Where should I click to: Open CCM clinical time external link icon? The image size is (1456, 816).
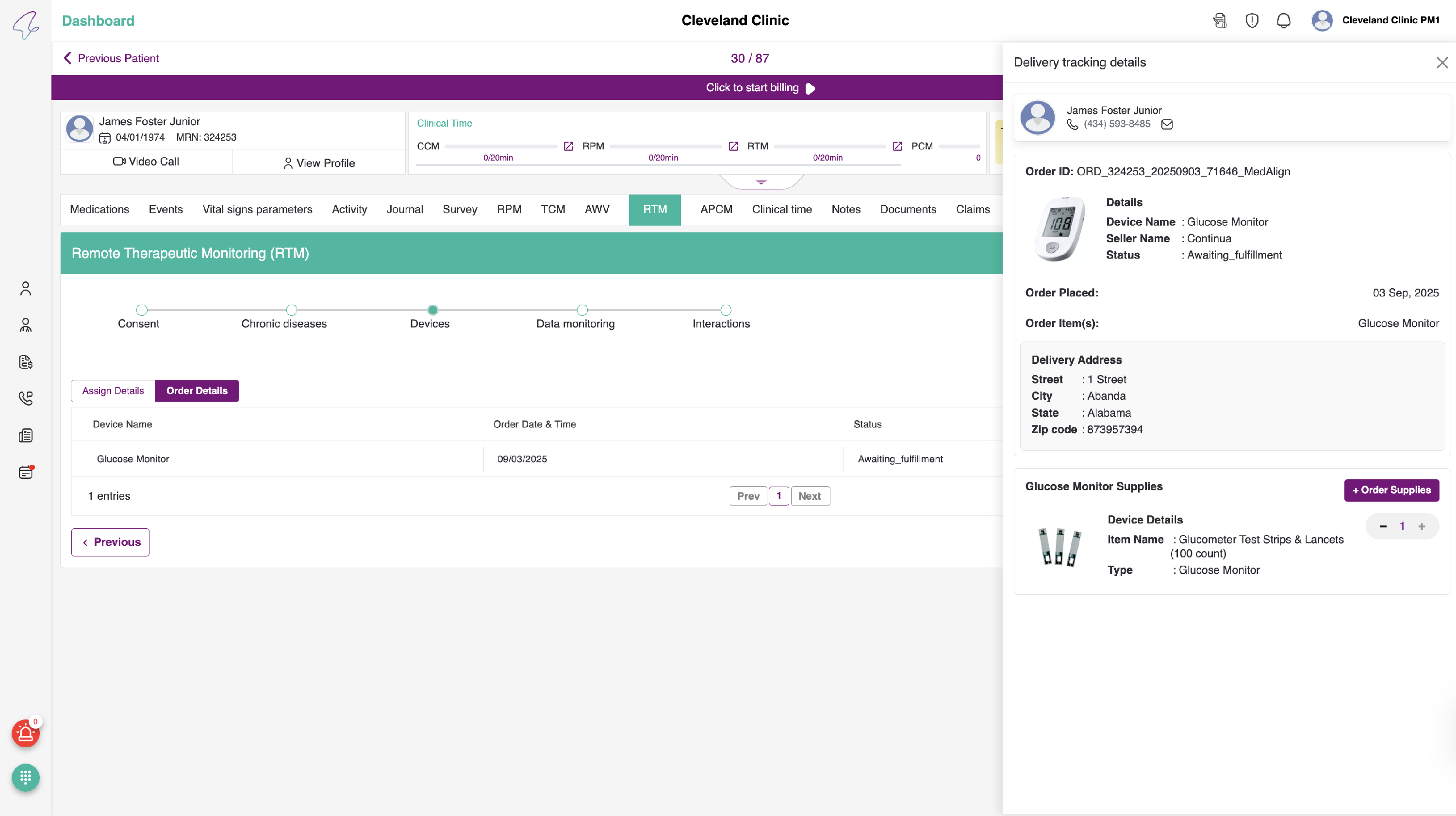pyautogui.click(x=569, y=147)
